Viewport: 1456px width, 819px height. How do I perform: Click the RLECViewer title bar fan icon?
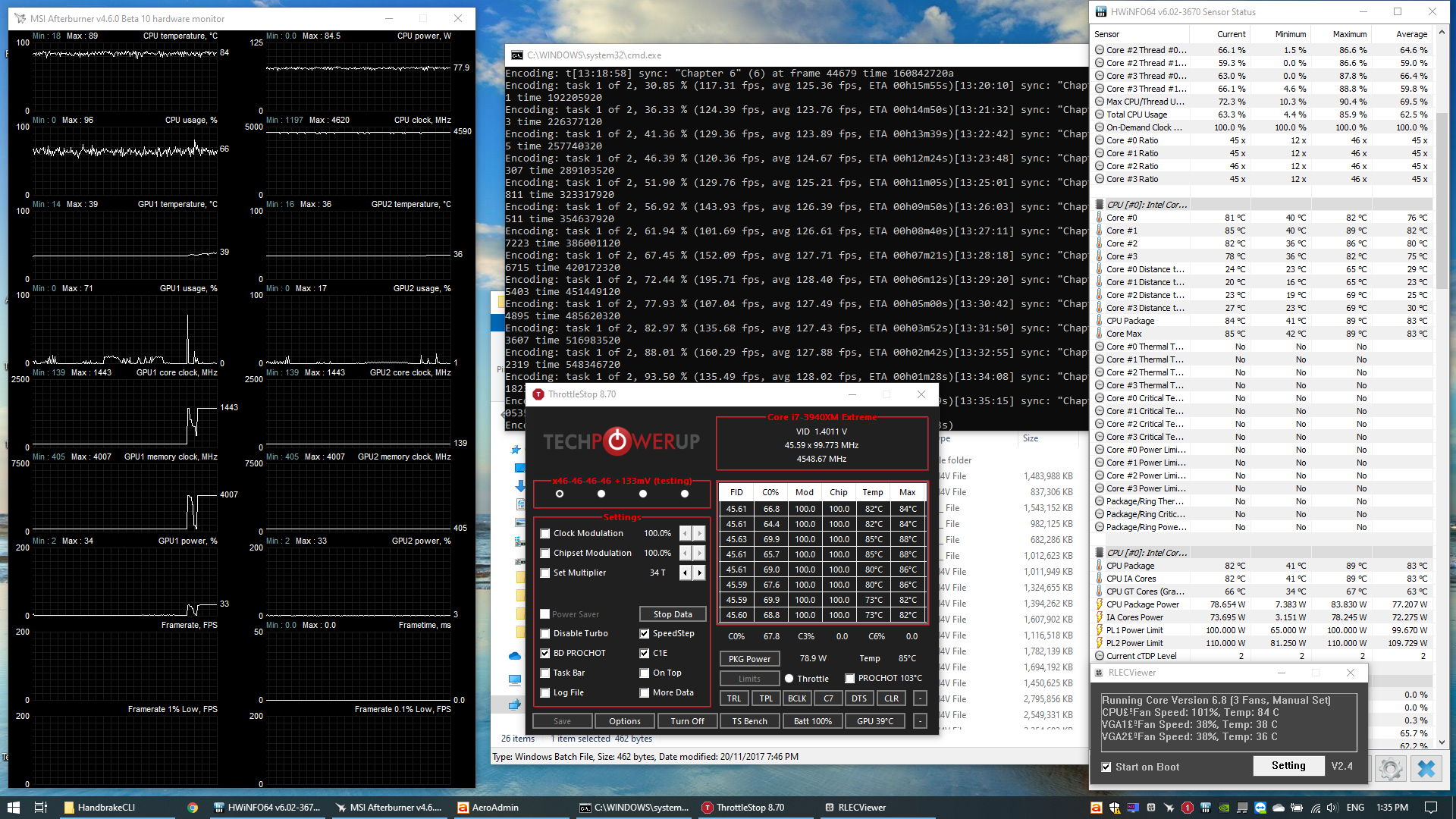coord(1100,673)
